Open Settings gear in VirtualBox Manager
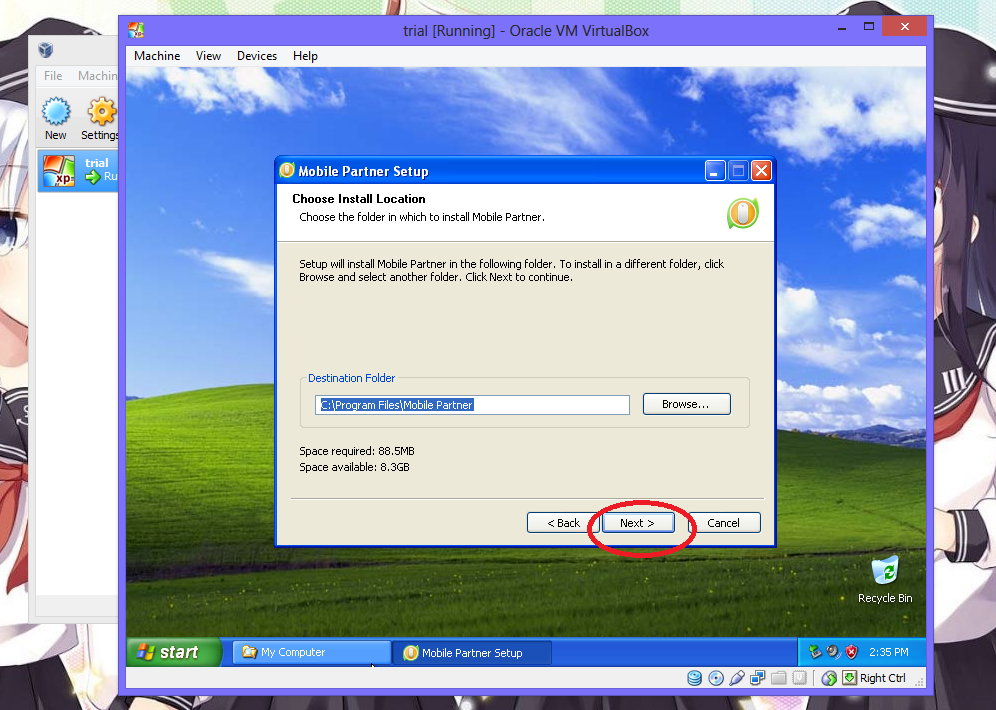The image size is (996, 710). 100,118
